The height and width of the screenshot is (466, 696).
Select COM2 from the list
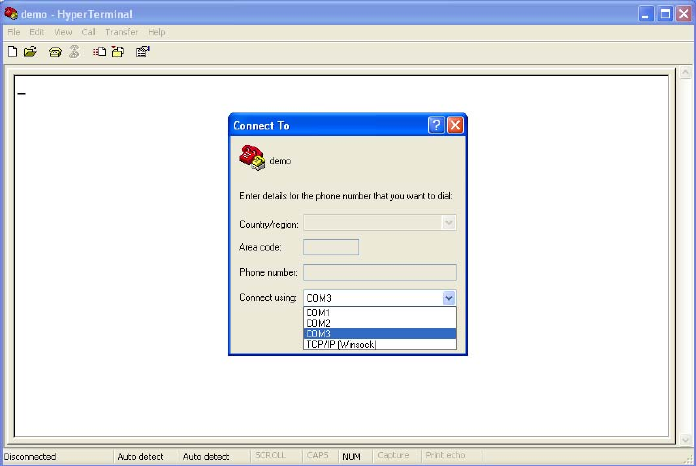[x=380, y=323]
